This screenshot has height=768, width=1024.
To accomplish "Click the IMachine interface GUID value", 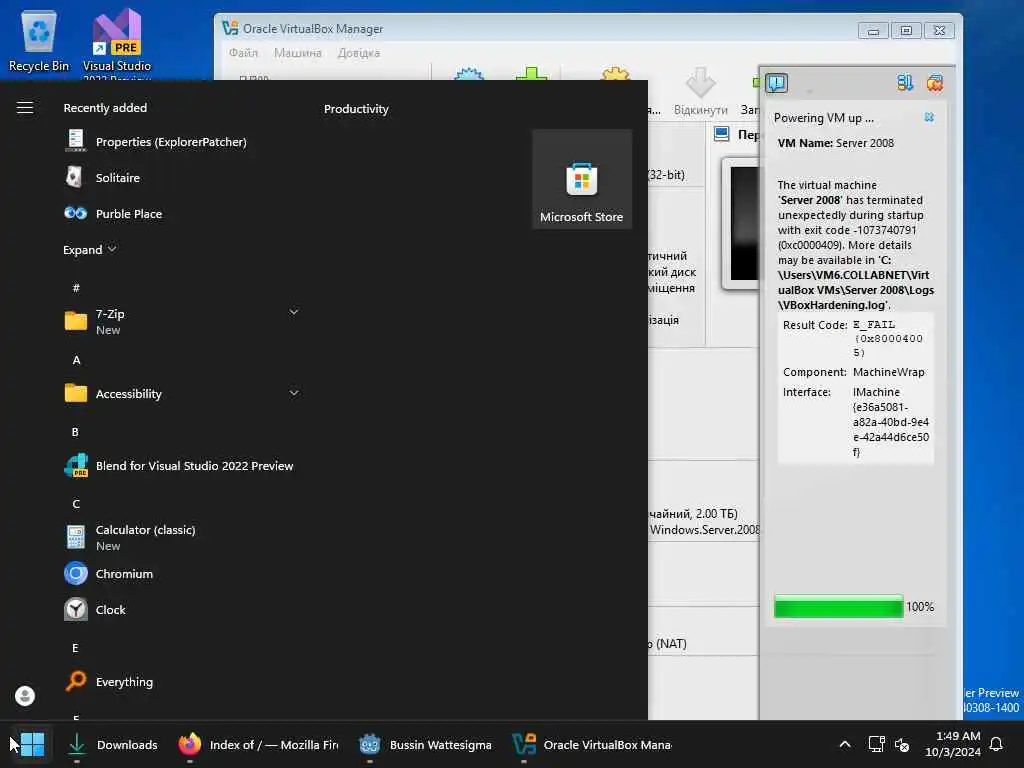I will [x=891, y=422].
